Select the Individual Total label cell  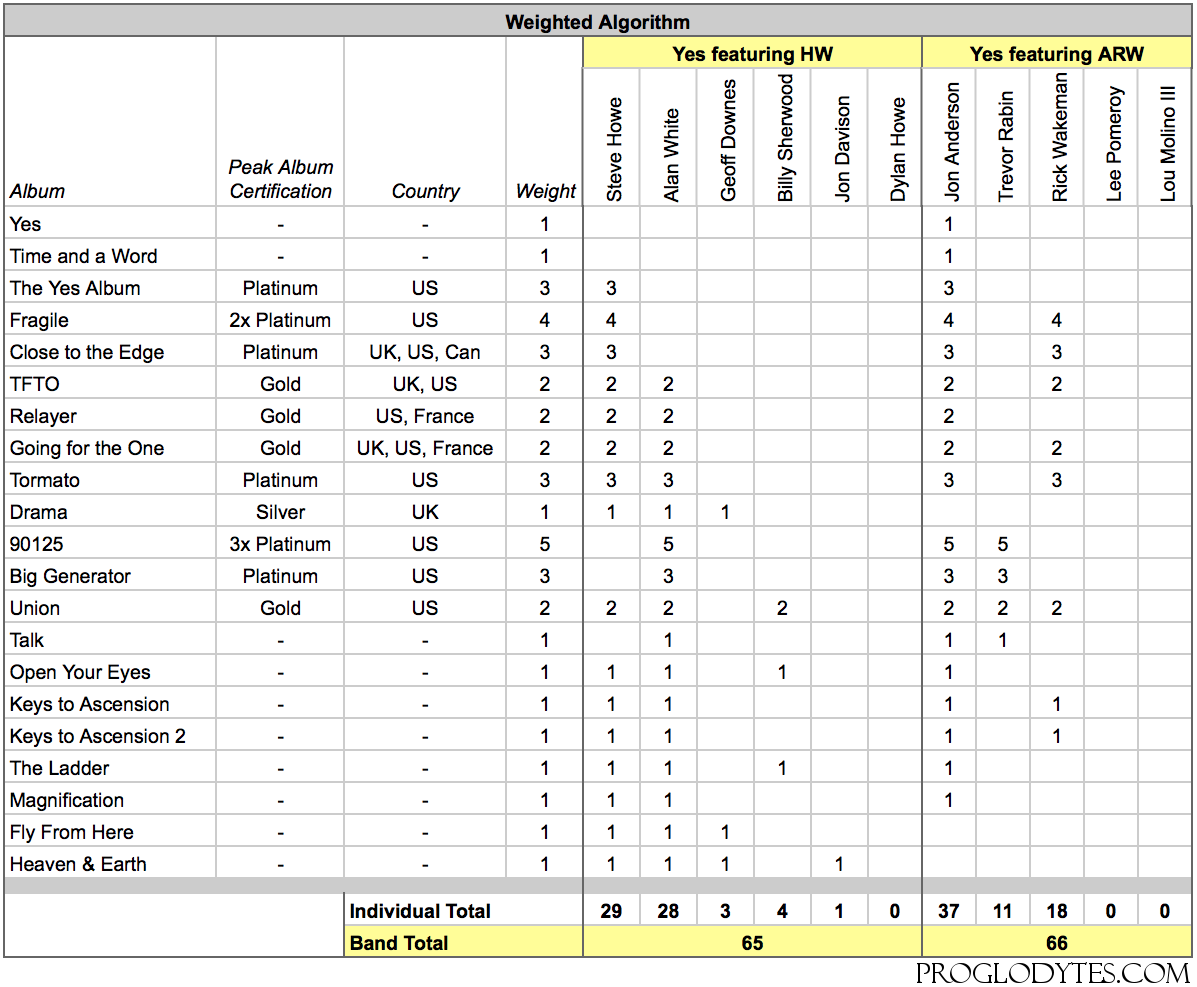[463, 911]
